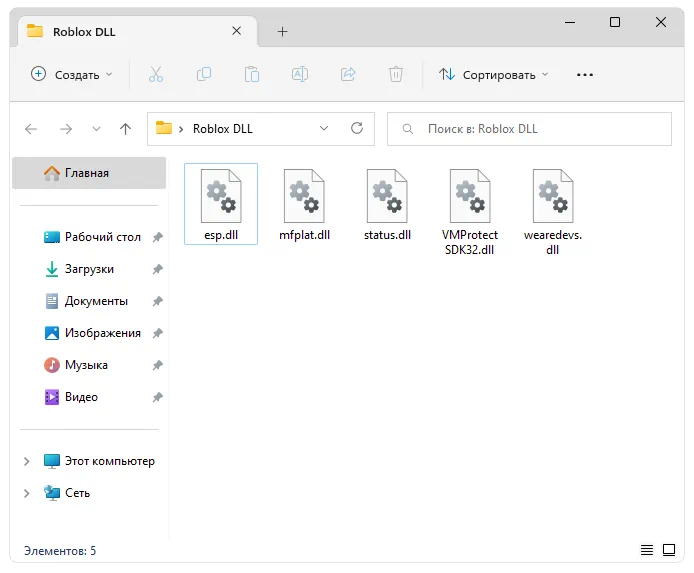Click the pin icon next to Музыка
The height and width of the screenshot is (573, 694).
coord(158,365)
